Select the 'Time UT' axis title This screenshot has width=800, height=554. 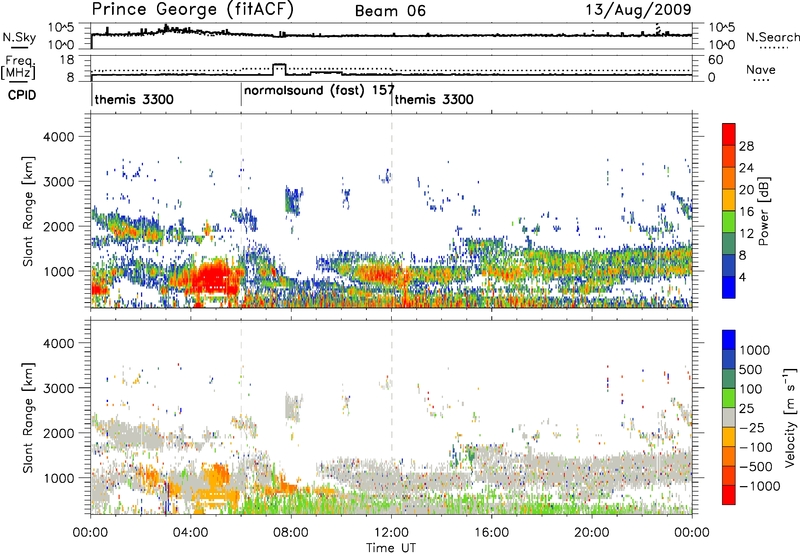coord(391,548)
